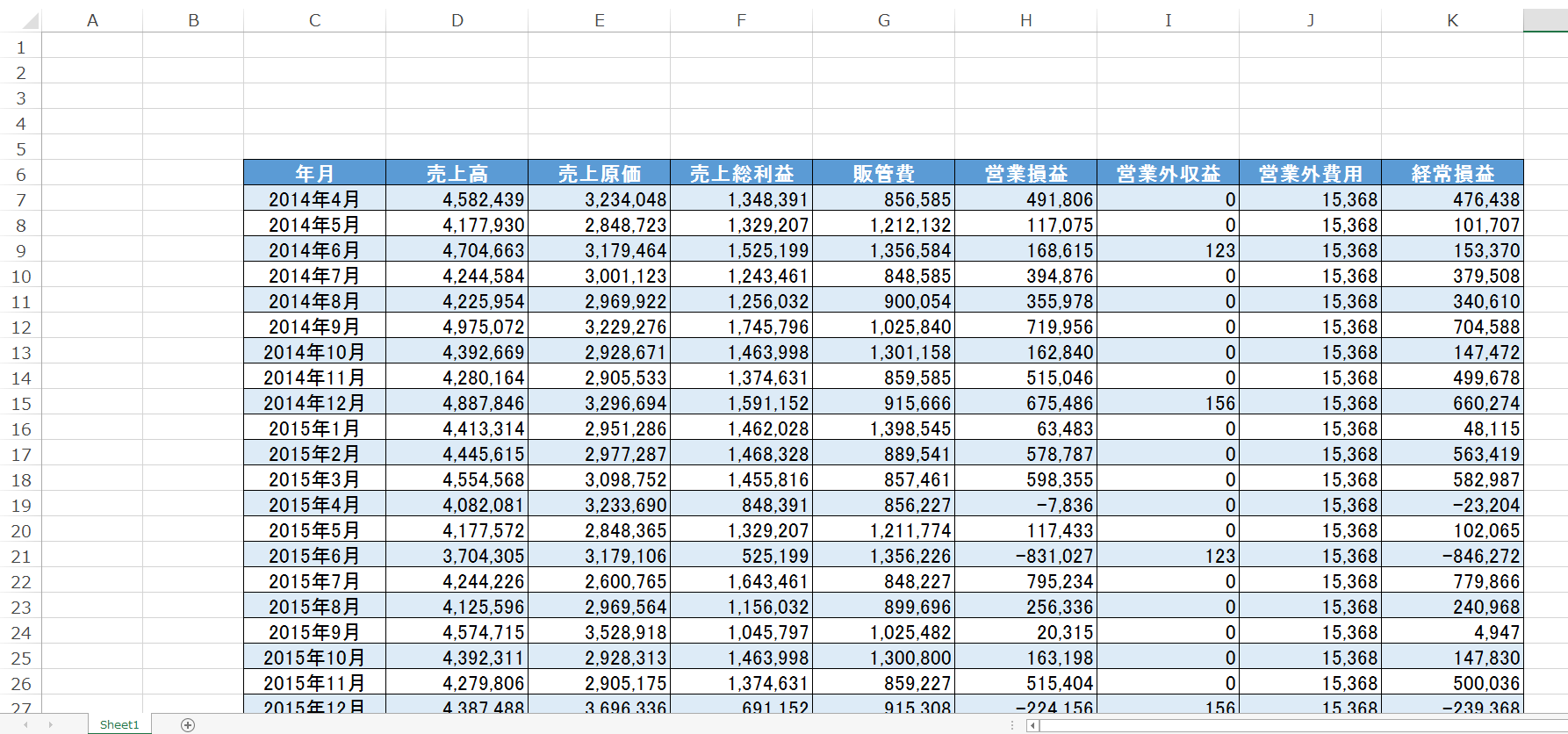1568x734 pixels.
Task: Click cell with value 491,806
Action: (x=1025, y=199)
